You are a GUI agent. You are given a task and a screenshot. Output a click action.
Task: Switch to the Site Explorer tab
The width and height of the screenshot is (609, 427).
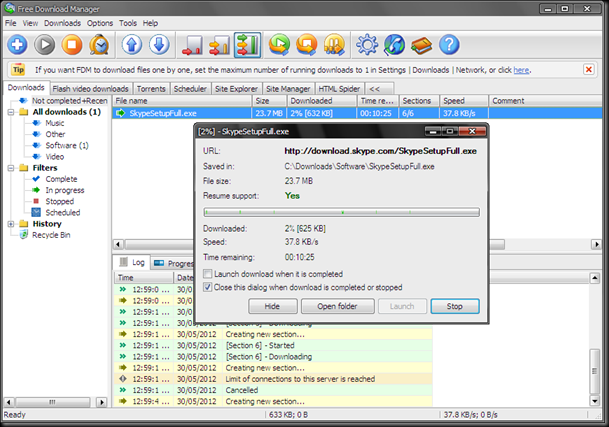pos(236,89)
